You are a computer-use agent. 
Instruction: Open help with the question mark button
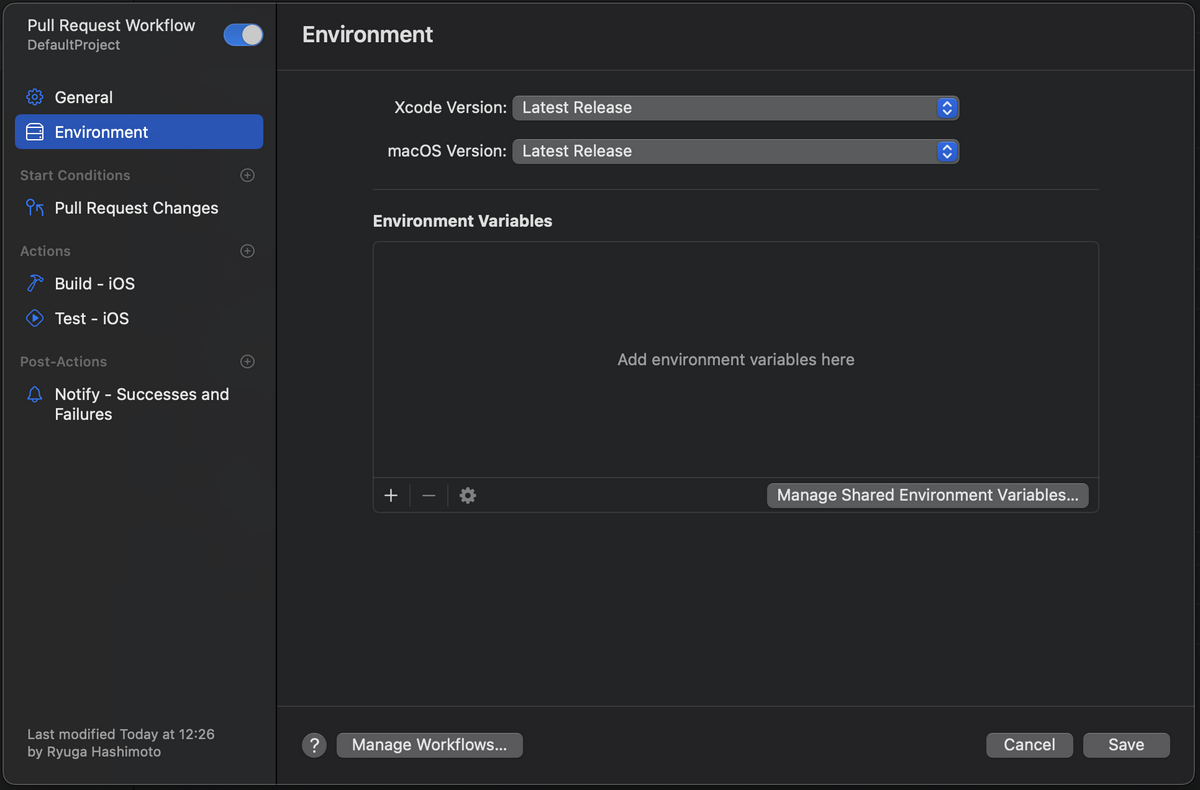click(314, 745)
